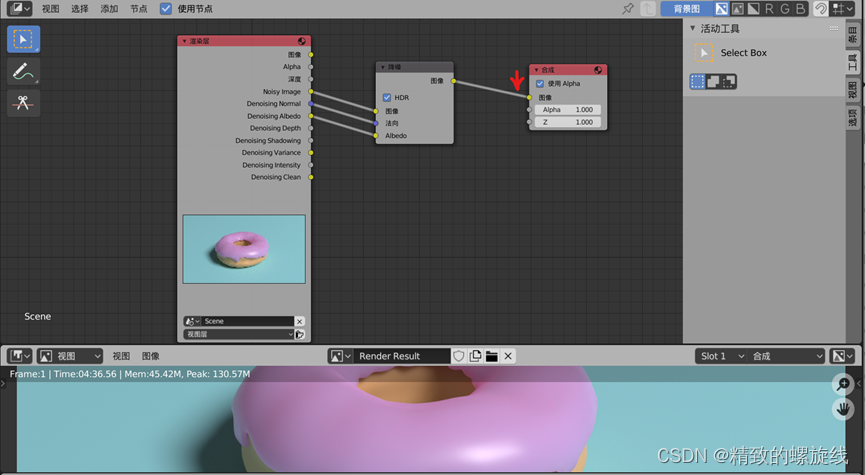Switch to the 视图 sidebar tab

click(852, 89)
